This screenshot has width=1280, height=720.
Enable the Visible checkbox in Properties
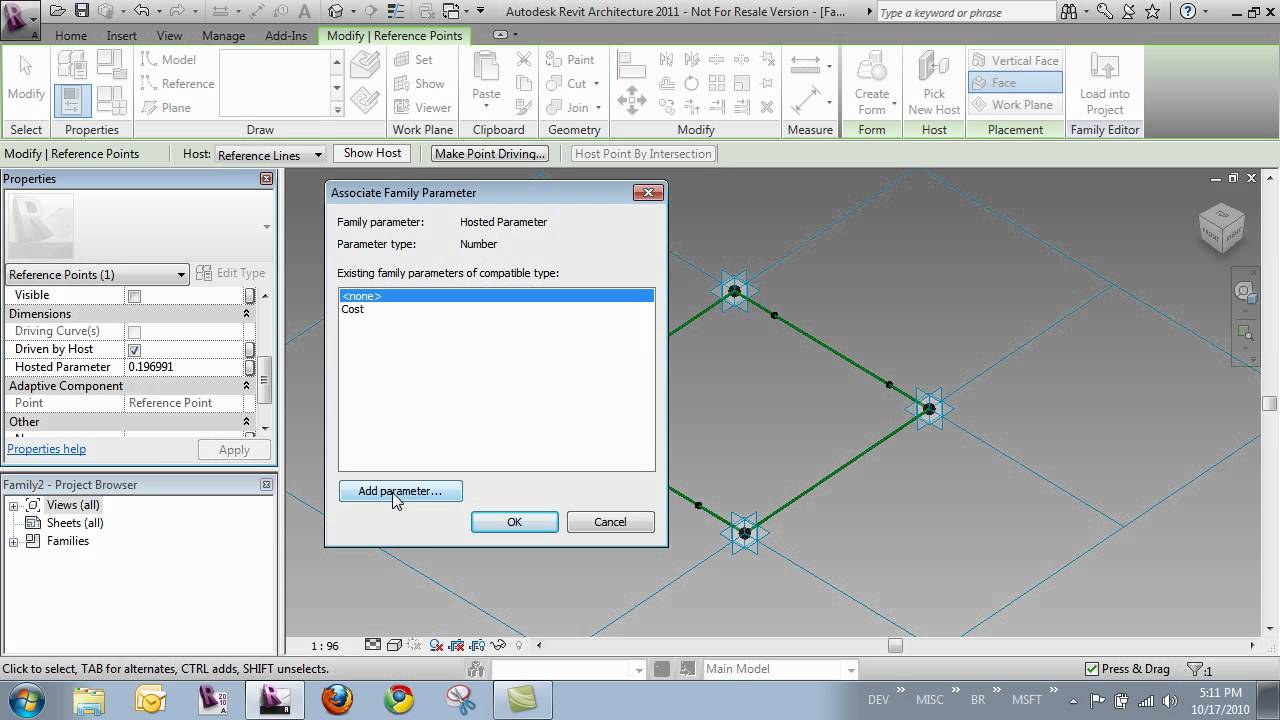coord(135,295)
